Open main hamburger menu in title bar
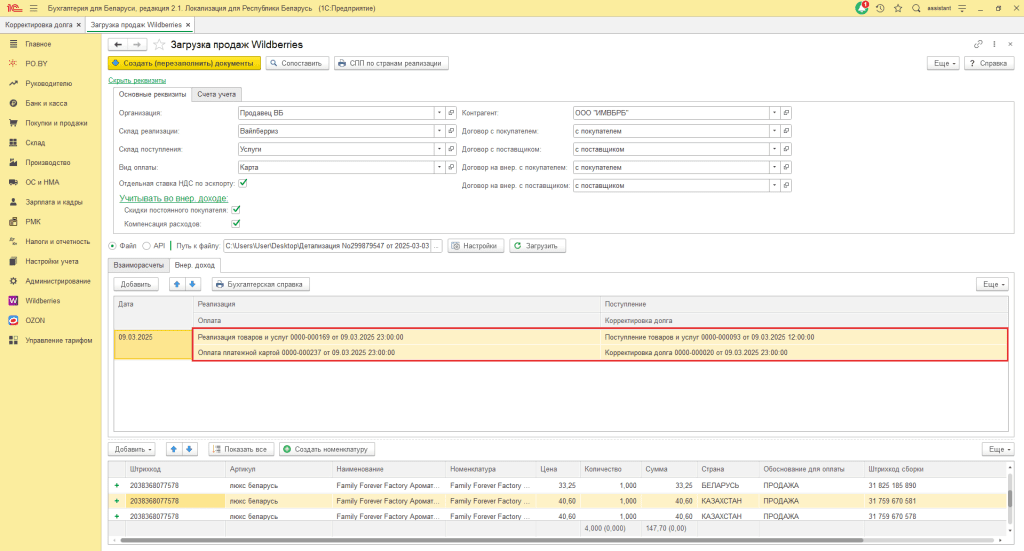 coord(34,8)
